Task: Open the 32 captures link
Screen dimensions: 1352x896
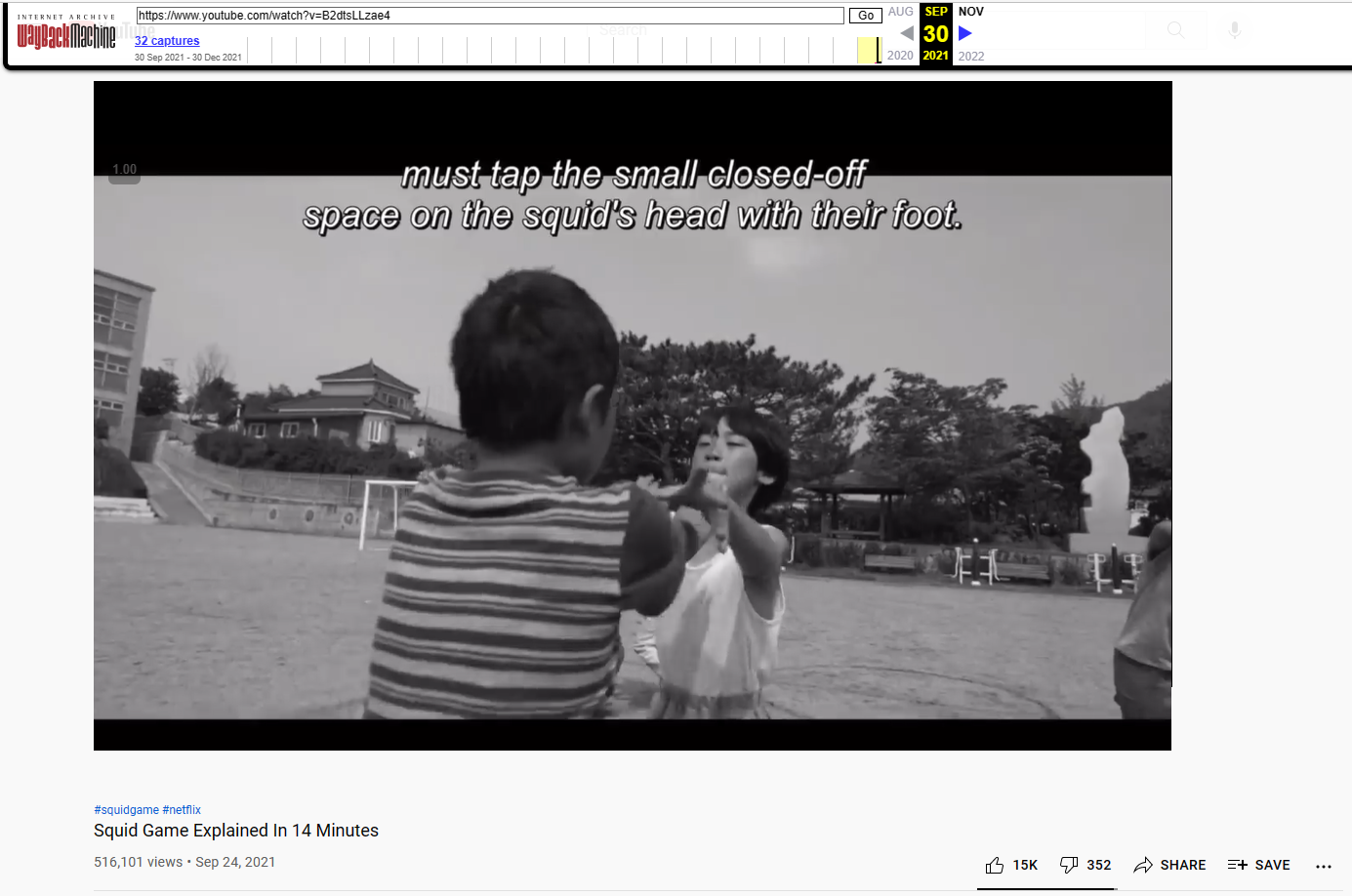Action: (x=167, y=41)
